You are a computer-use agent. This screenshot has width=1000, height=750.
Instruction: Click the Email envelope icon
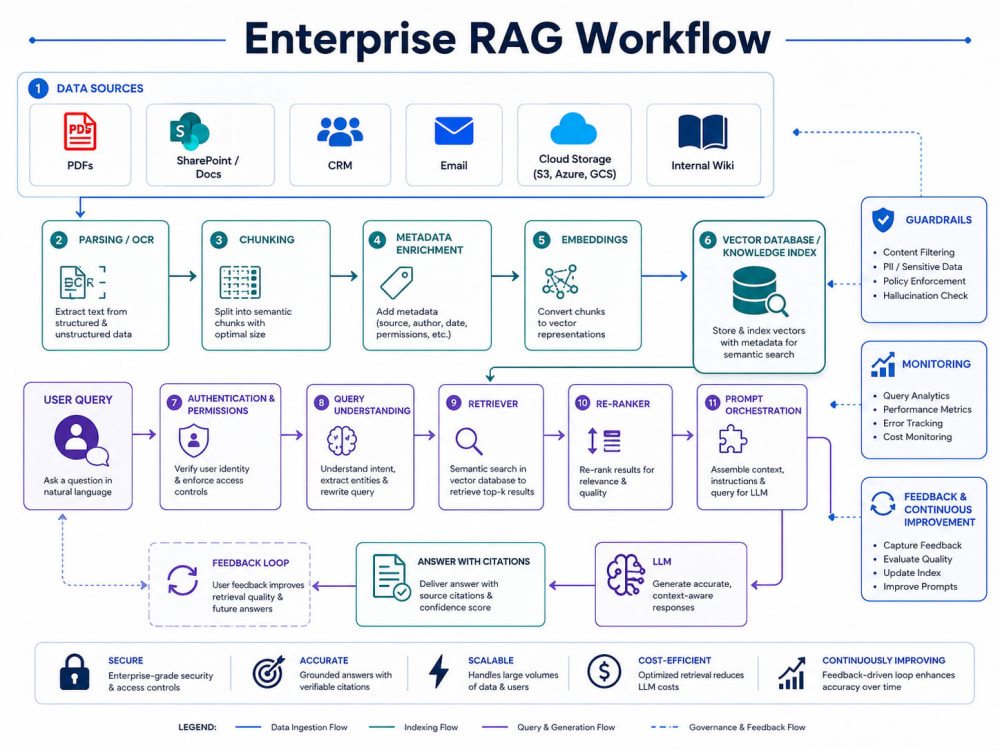tap(453, 131)
